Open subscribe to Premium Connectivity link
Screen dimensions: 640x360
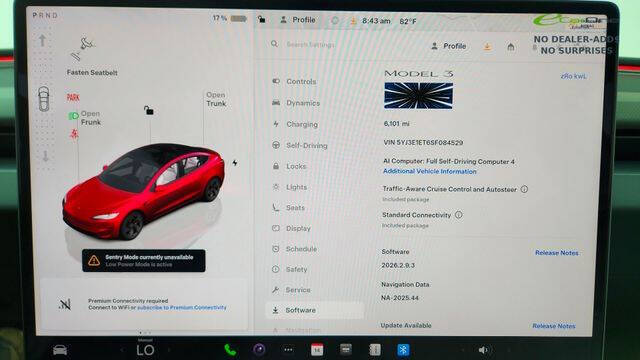click(x=182, y=307)
